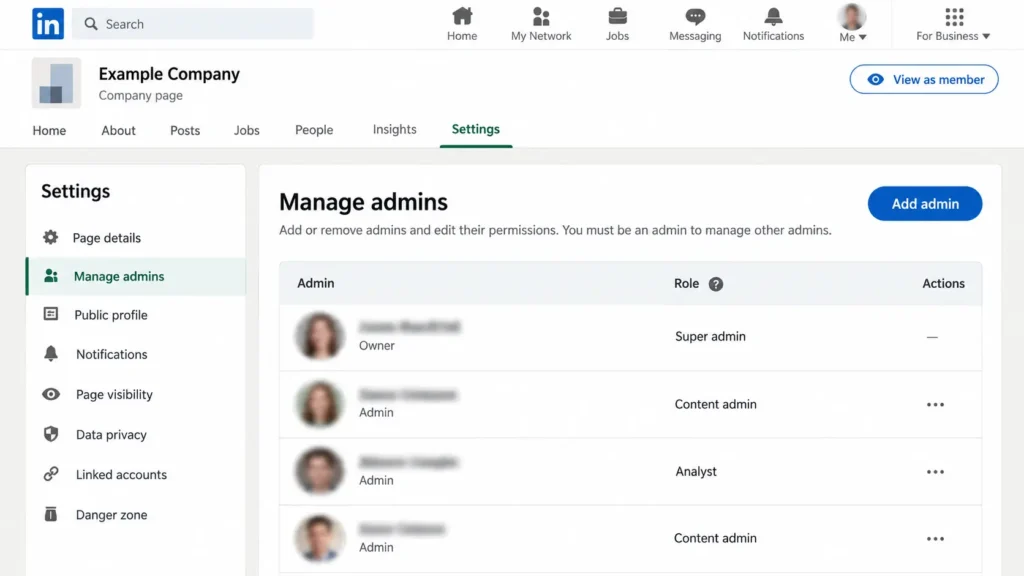Click the "Admin" column header
The width and height of the screenshot is (1024, 576).
click(x=315, y=283)
